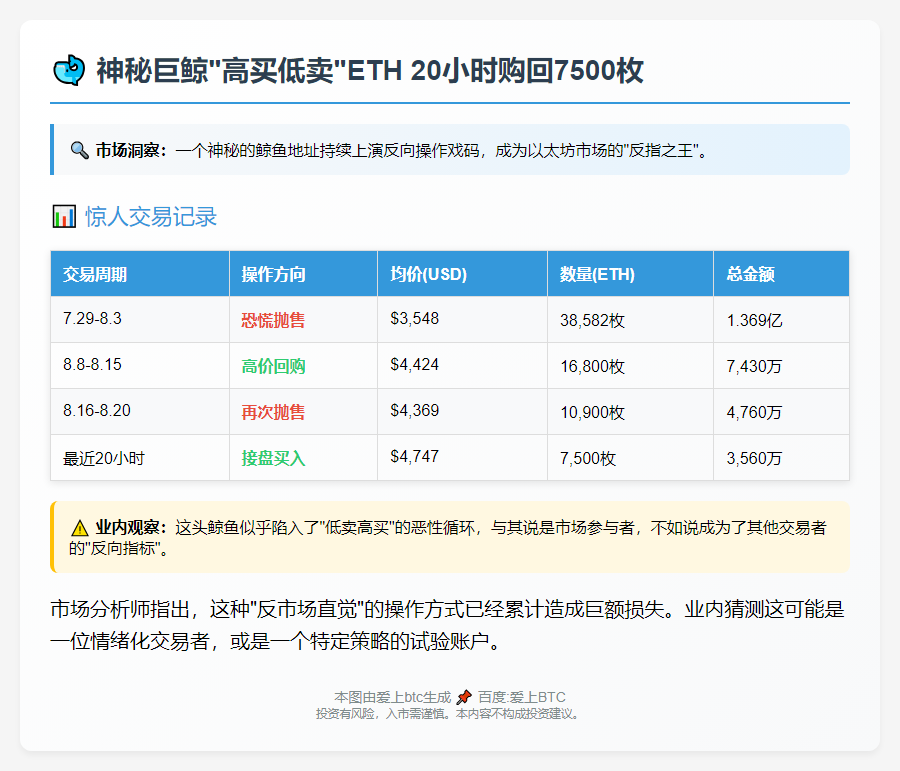Click the bar chart icon beside 惊人交易记录
The width and height of the screenshot is (900, 771).
63,217
